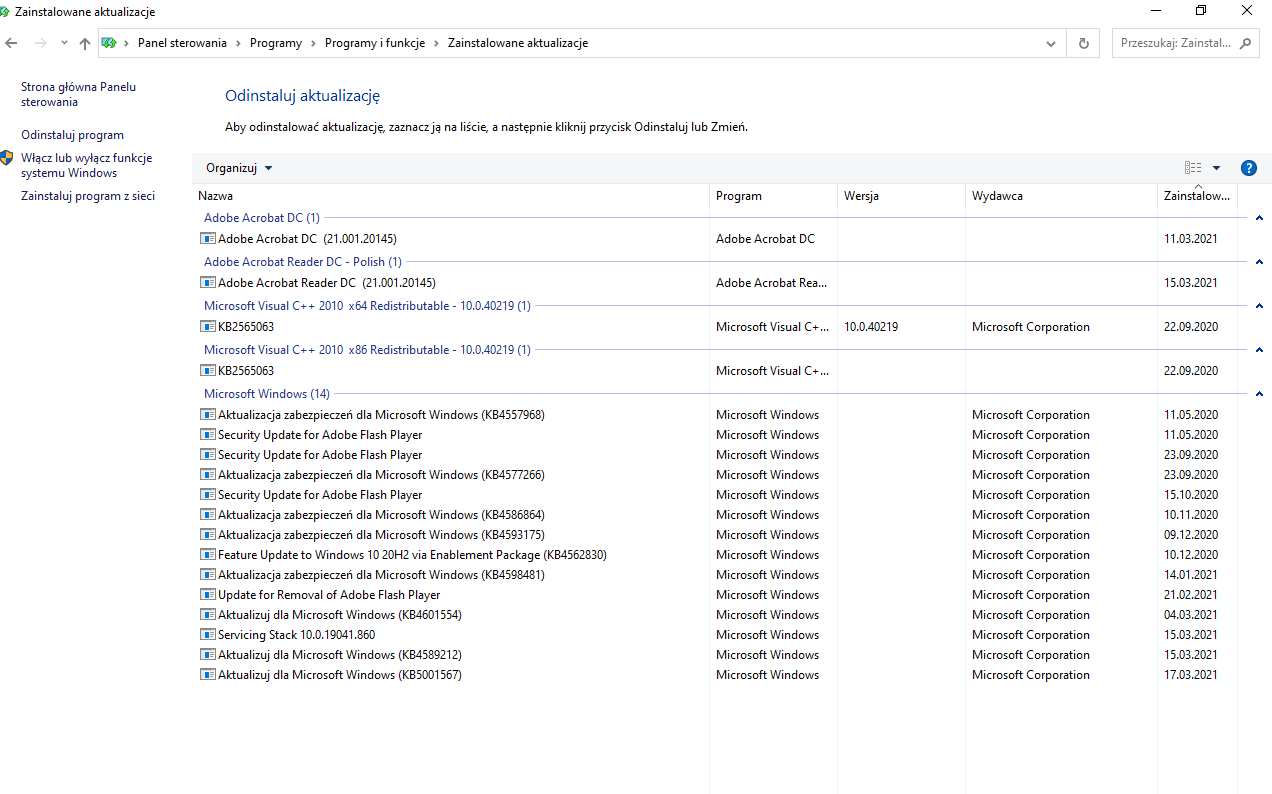Image resolution: width=1272 pixels, height=794 pixels.
Task: Open view options dropdown arrow
Action: pyautogui.click(x=1216, y=168)
